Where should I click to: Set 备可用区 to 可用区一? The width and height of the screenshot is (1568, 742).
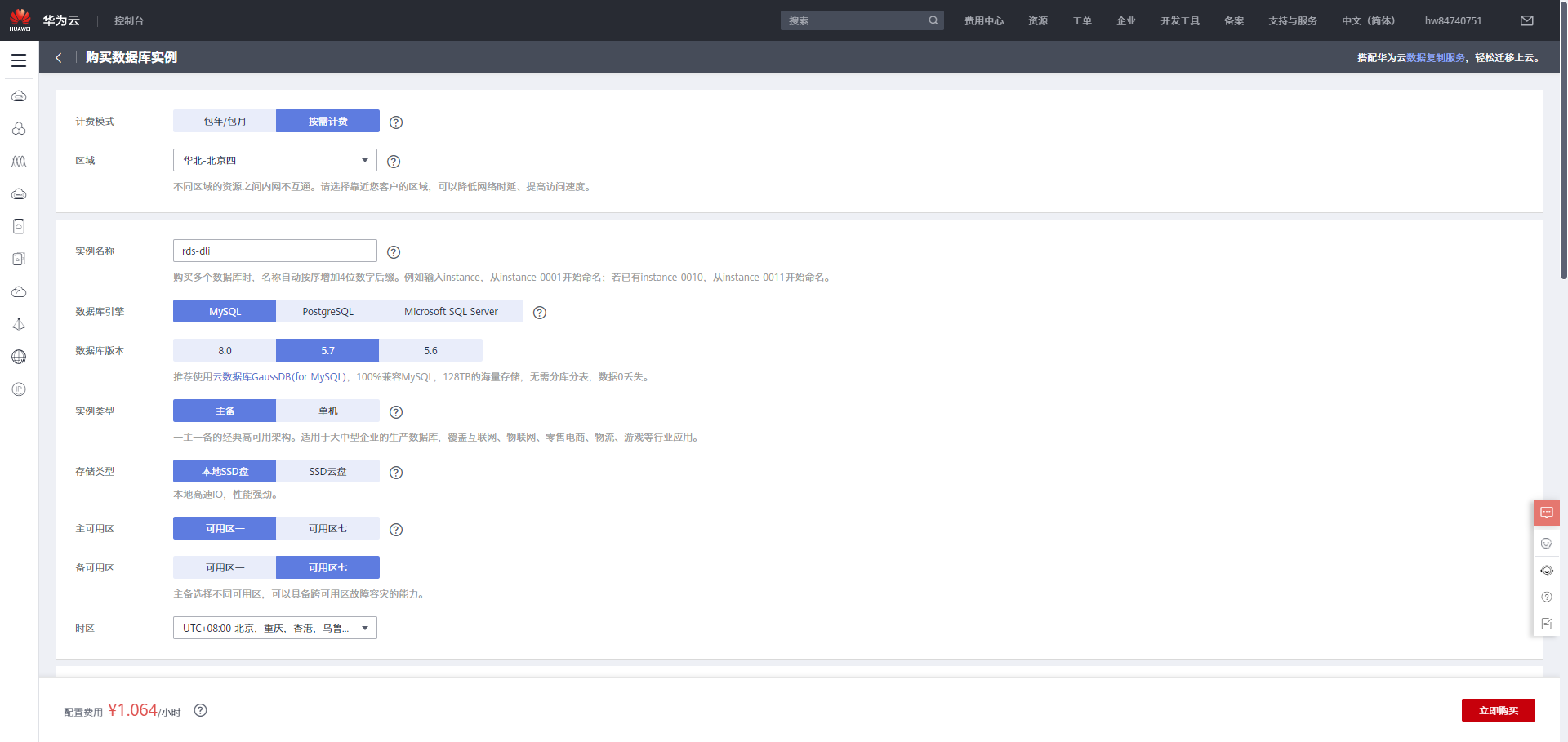point(225,567)
